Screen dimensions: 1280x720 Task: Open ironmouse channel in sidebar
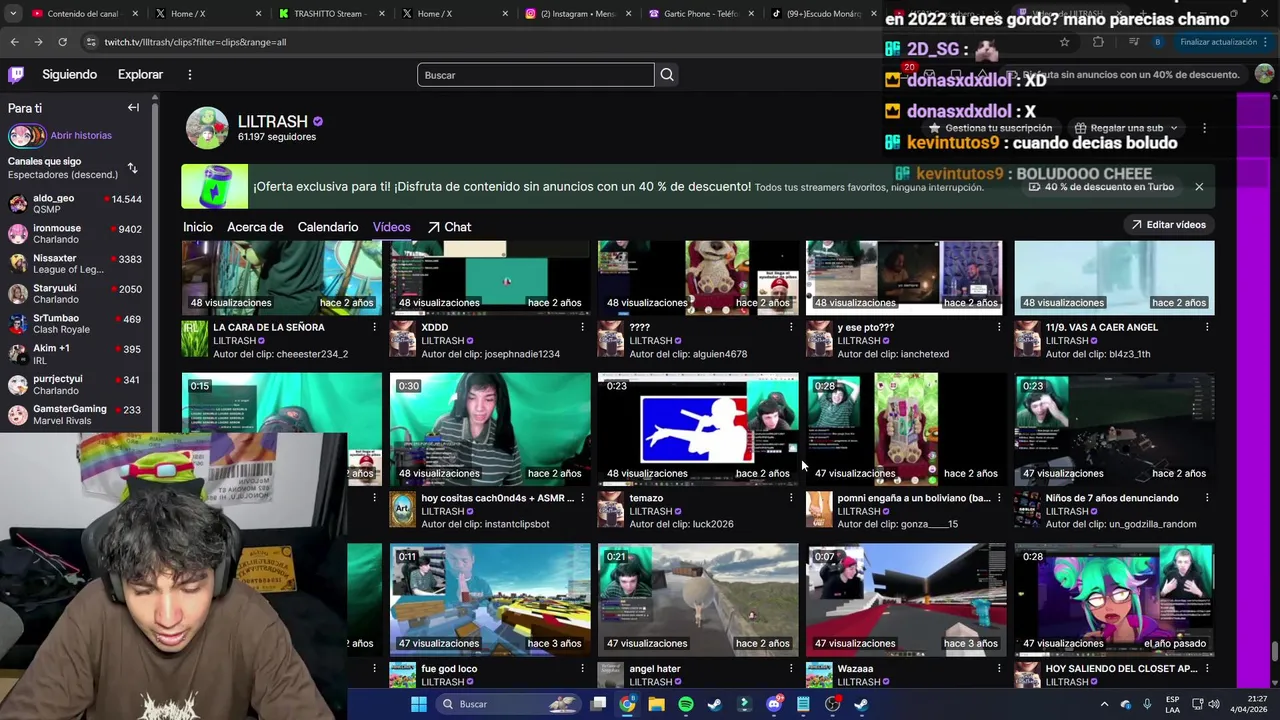pos(75,234)
